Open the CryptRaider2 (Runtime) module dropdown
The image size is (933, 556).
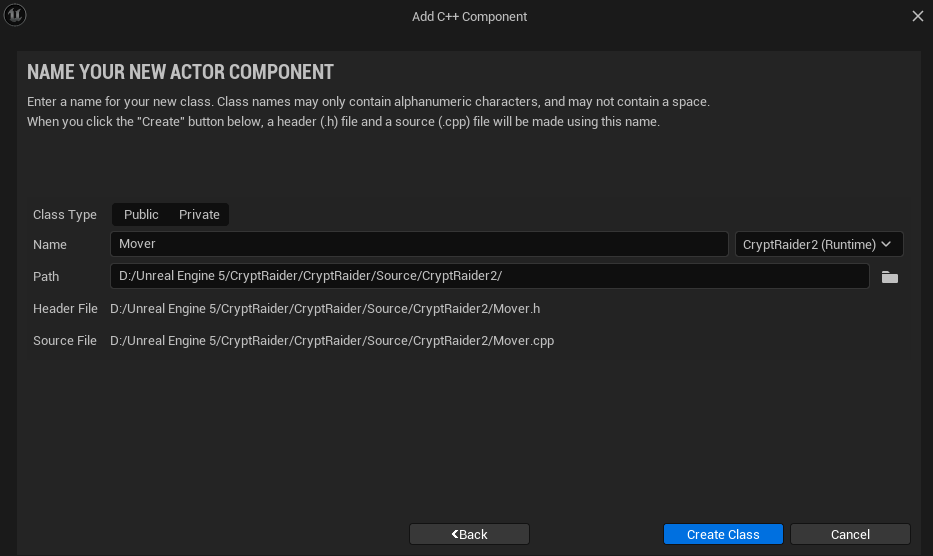(819, 244)
